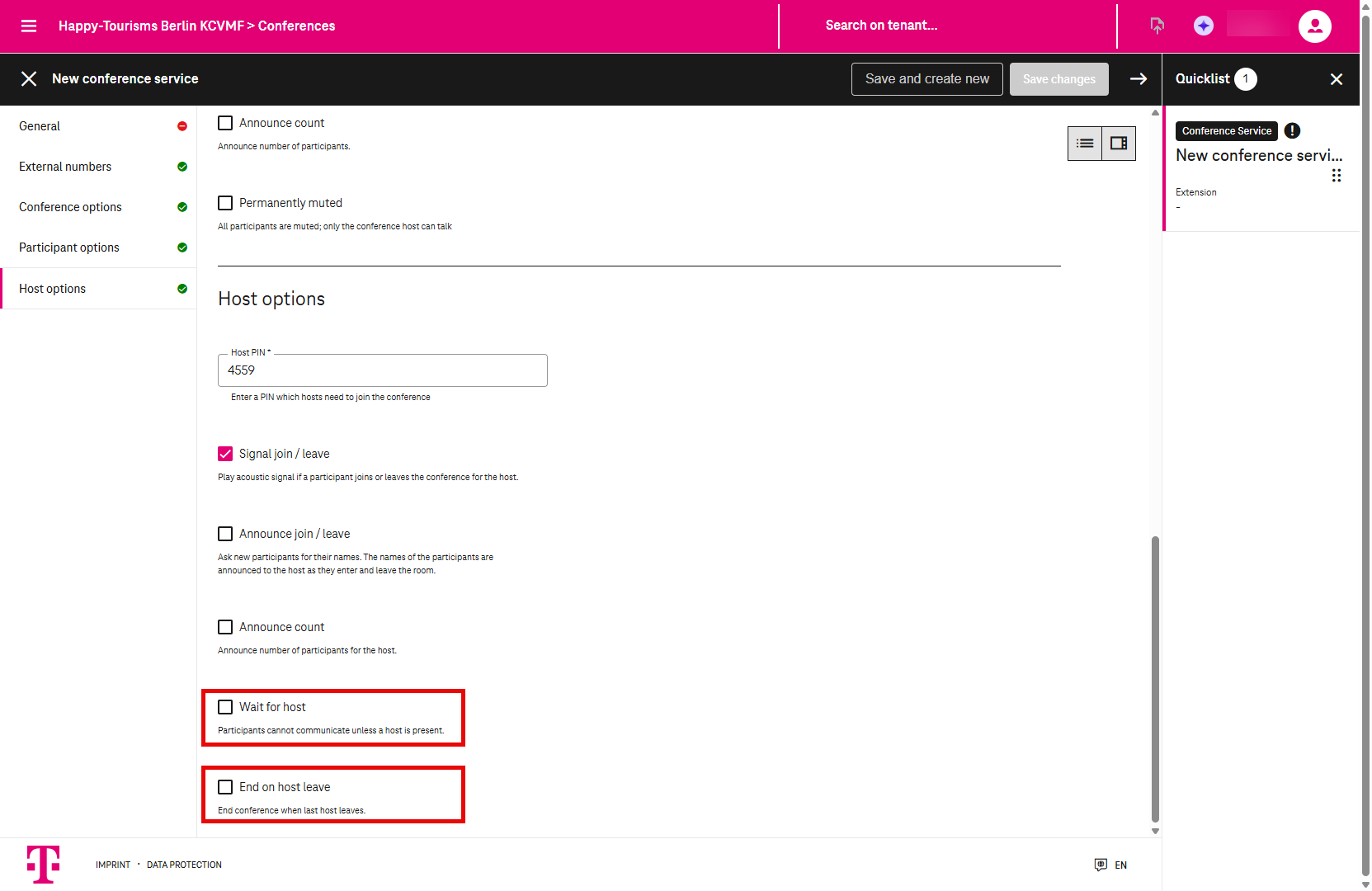
Task: Go to the General section
Action: click(40, 126)
